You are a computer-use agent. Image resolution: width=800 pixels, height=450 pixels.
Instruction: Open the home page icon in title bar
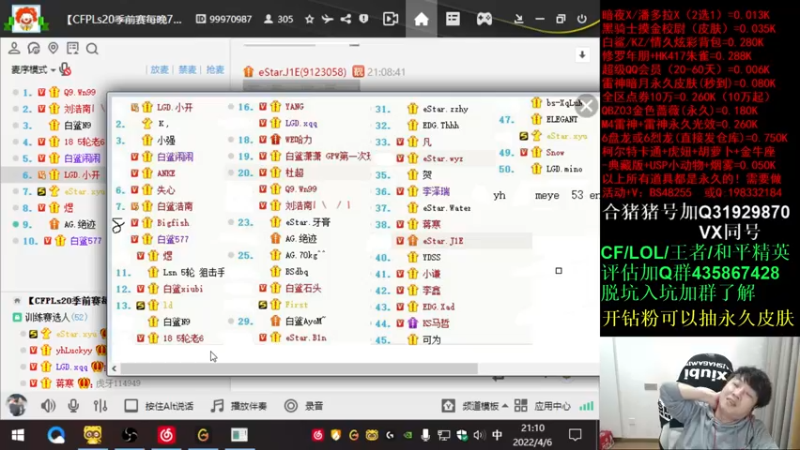[421, 19]
